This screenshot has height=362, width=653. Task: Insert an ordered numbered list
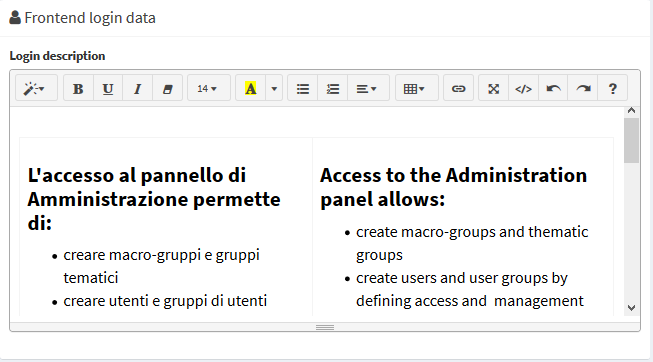[332, 88]
